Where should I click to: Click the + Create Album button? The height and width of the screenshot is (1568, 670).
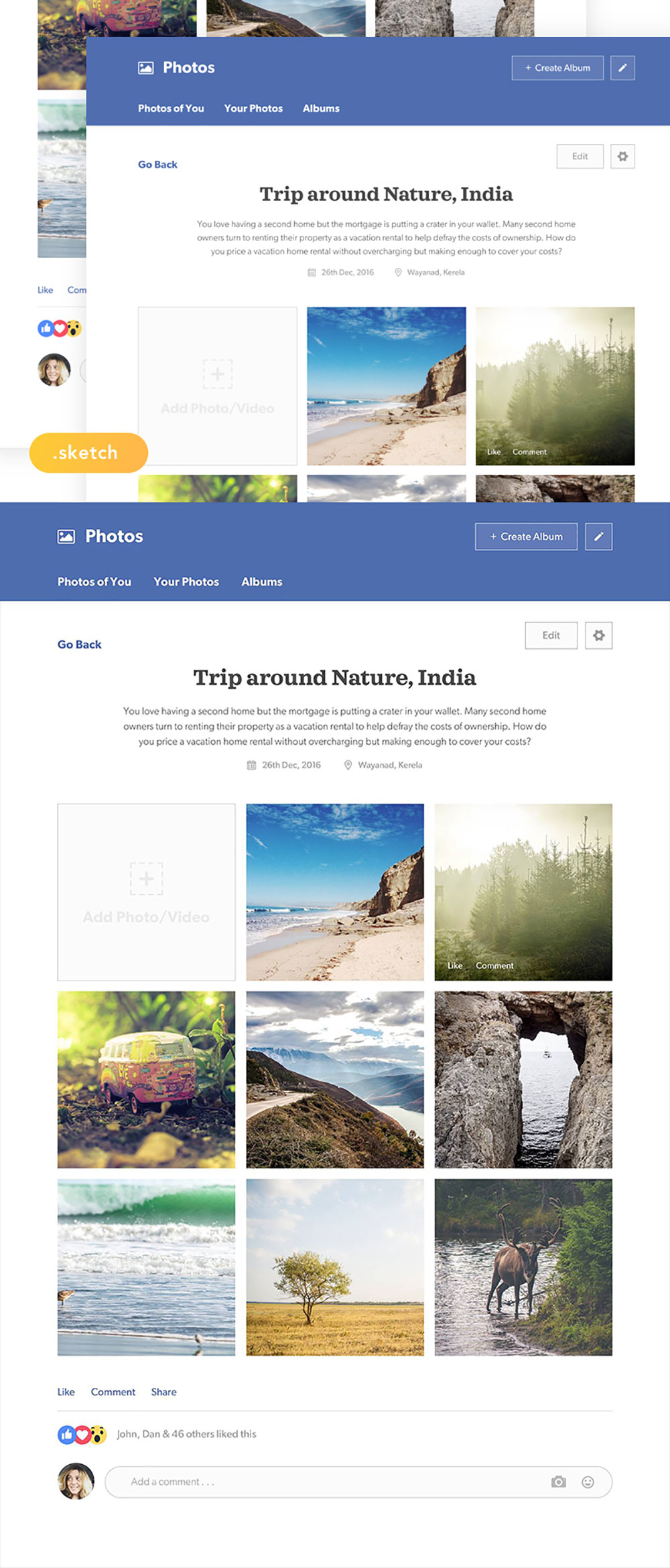pos(526,537)
